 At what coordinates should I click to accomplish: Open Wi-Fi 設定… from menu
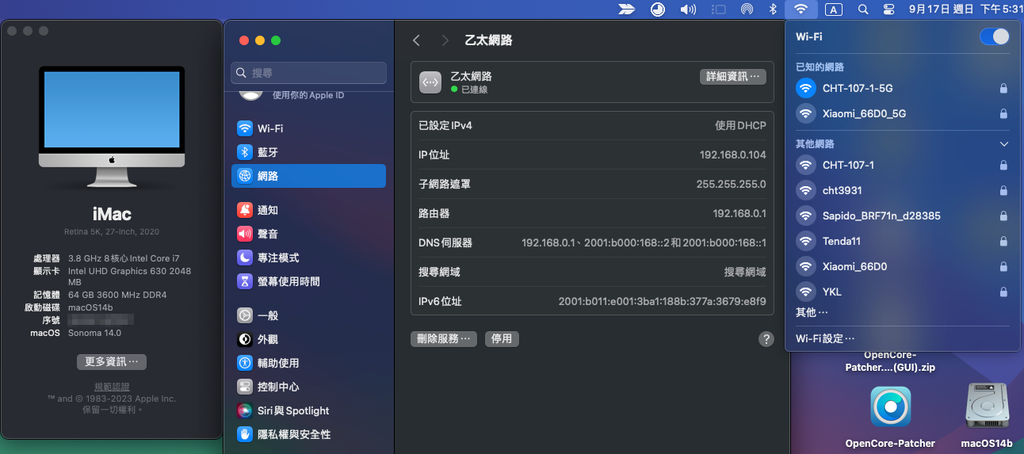pyautogui.click(x=825, y=338)
